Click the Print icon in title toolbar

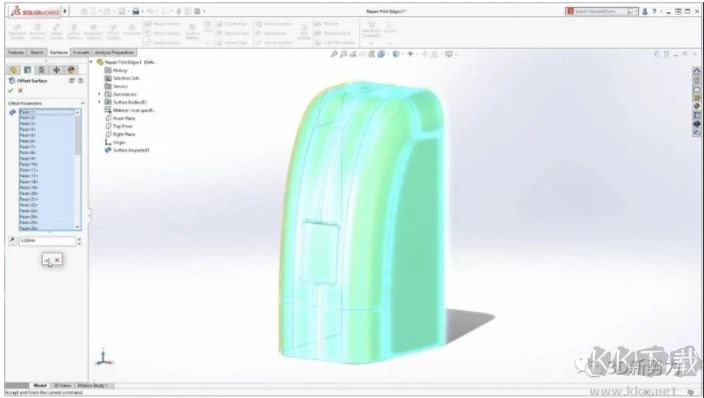point(136,11)
